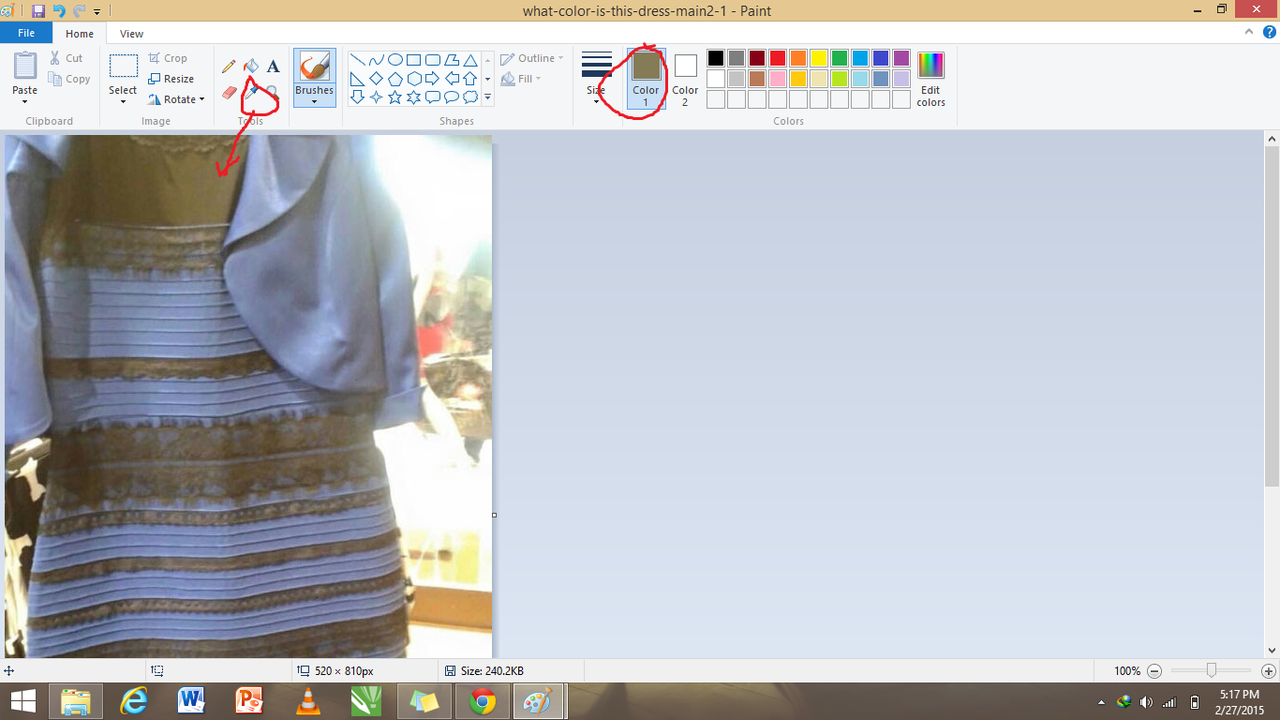
Task: Select the Color picker eyedropper tool
Action: pos(251,92)
